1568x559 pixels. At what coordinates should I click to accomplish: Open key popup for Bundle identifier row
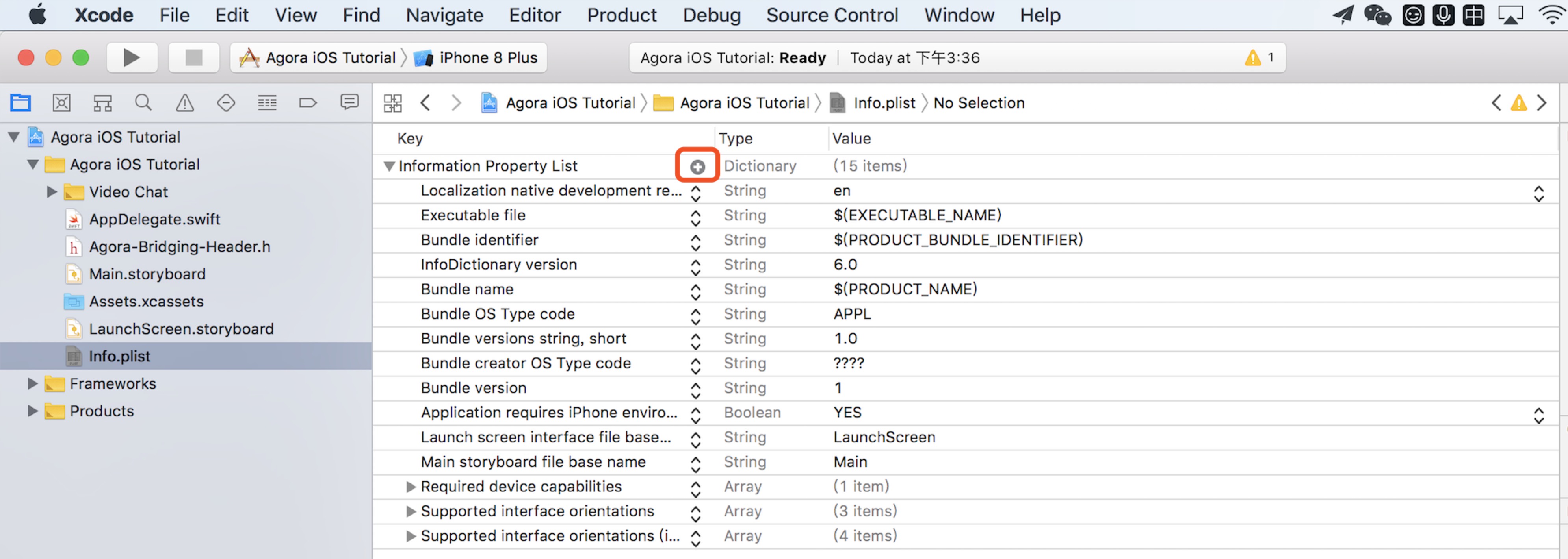[696, 243]
